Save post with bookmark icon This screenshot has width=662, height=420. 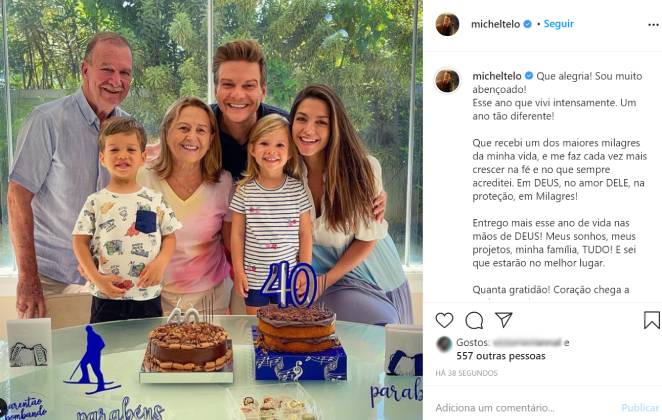[x=651, y=320]
